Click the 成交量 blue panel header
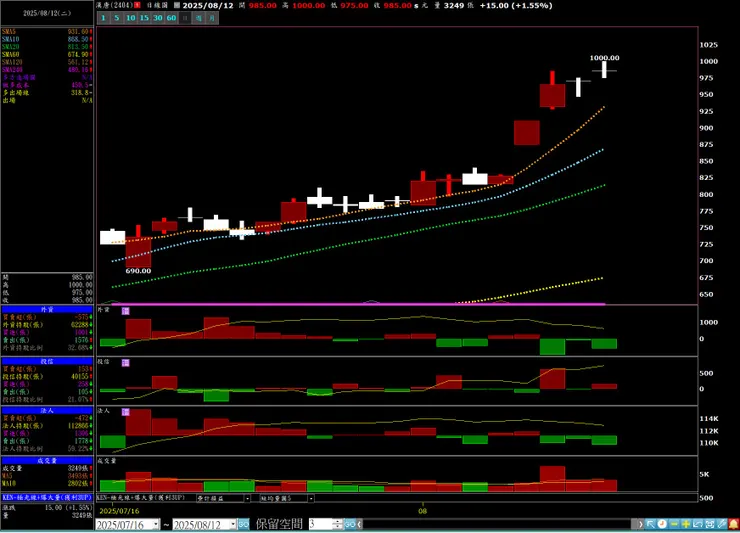The width and height of the screenshot is (740, 533). tap(47, 461)
